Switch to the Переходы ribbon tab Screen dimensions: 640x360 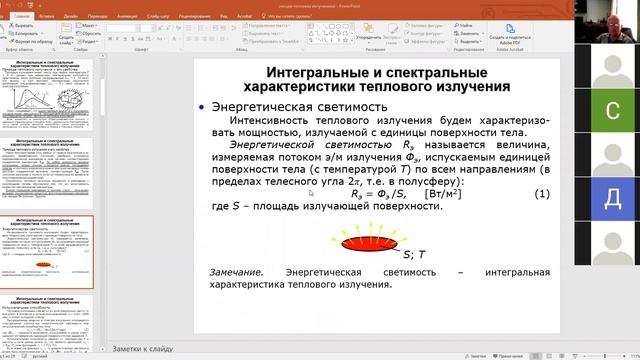tap(98, 16)
